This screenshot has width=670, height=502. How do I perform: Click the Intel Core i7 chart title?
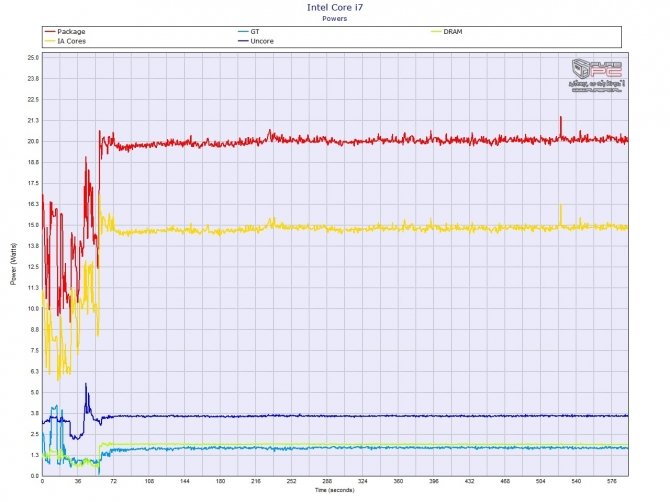(335, 8)
